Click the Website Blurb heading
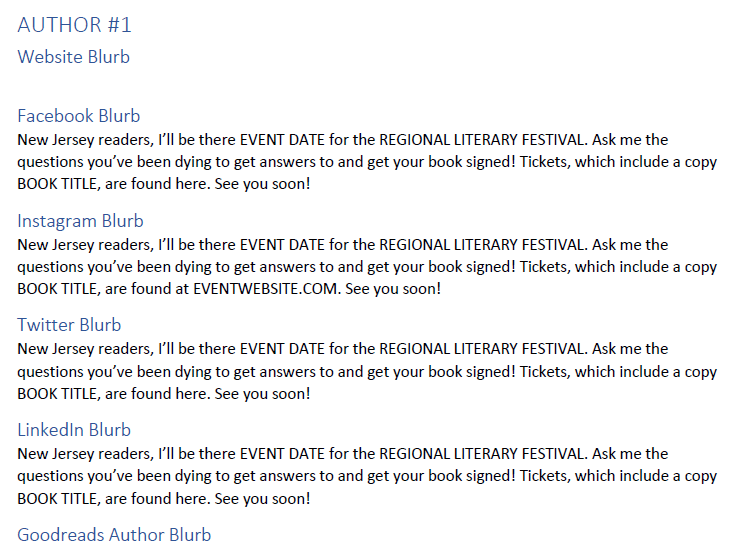This screenshot has height=551, width=744. (x=73, y=57)
